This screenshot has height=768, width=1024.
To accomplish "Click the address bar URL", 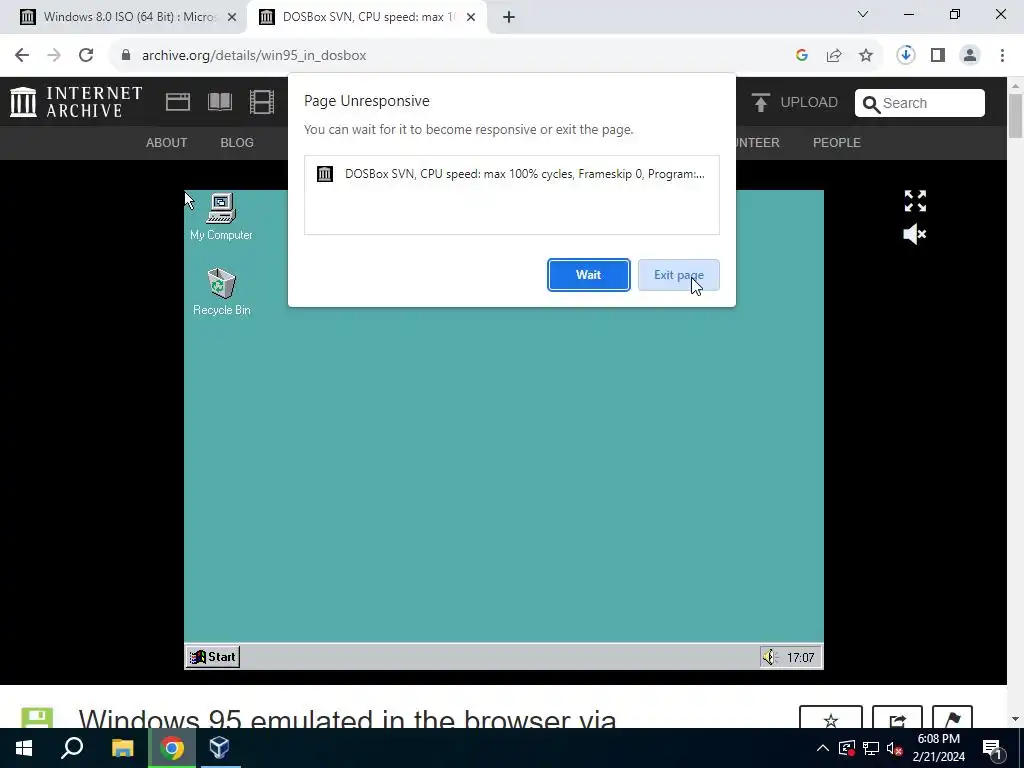I will point(254,56).
